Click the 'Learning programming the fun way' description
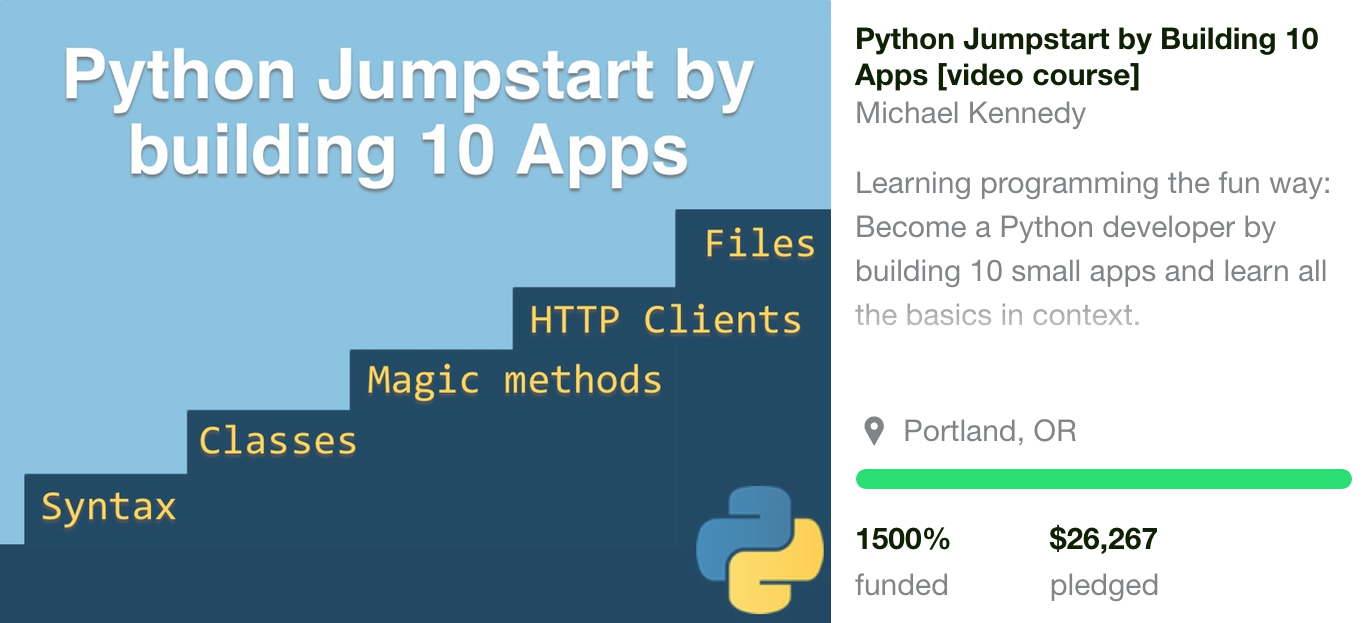The height and width of the screenshot is (623, 1363). (x=1092, y=184)
